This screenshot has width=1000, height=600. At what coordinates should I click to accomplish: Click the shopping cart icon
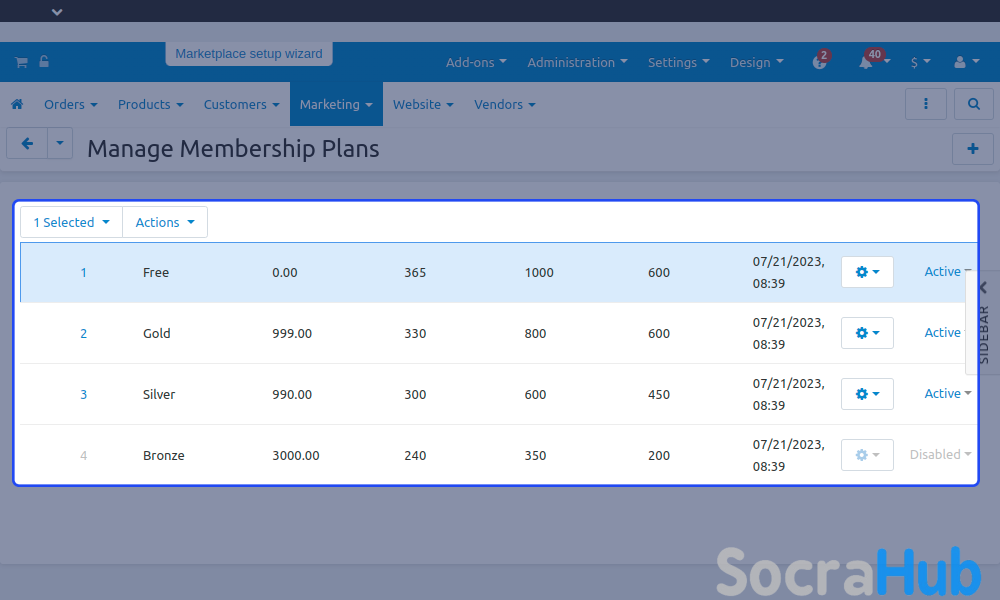[x=20, y=62]
